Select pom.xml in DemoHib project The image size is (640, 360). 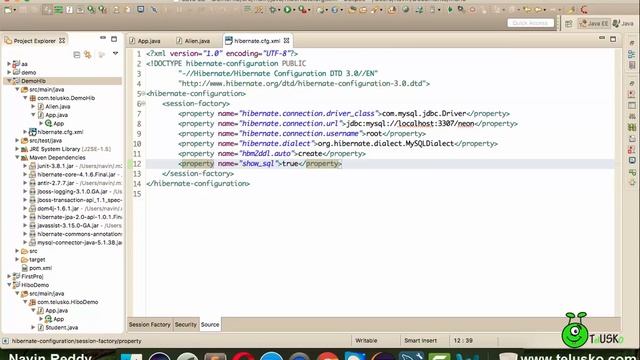click(40, 268)
